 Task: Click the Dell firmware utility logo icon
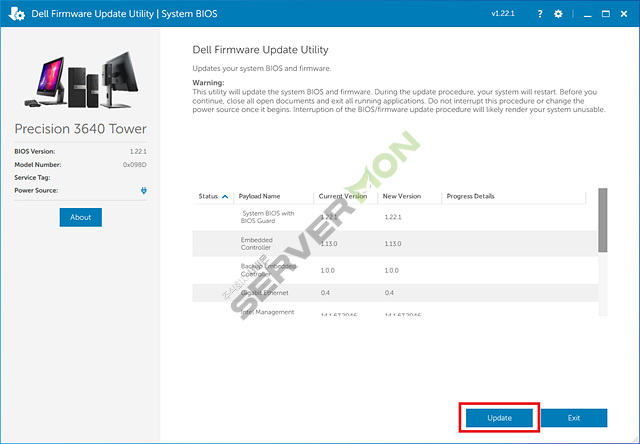click(x=17, y=14)
